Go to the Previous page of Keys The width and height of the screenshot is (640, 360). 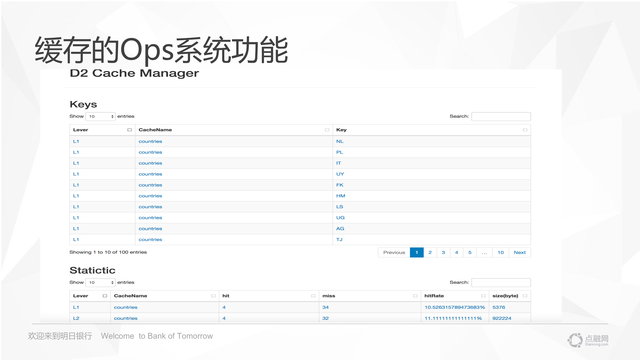[x=394, y=253]
